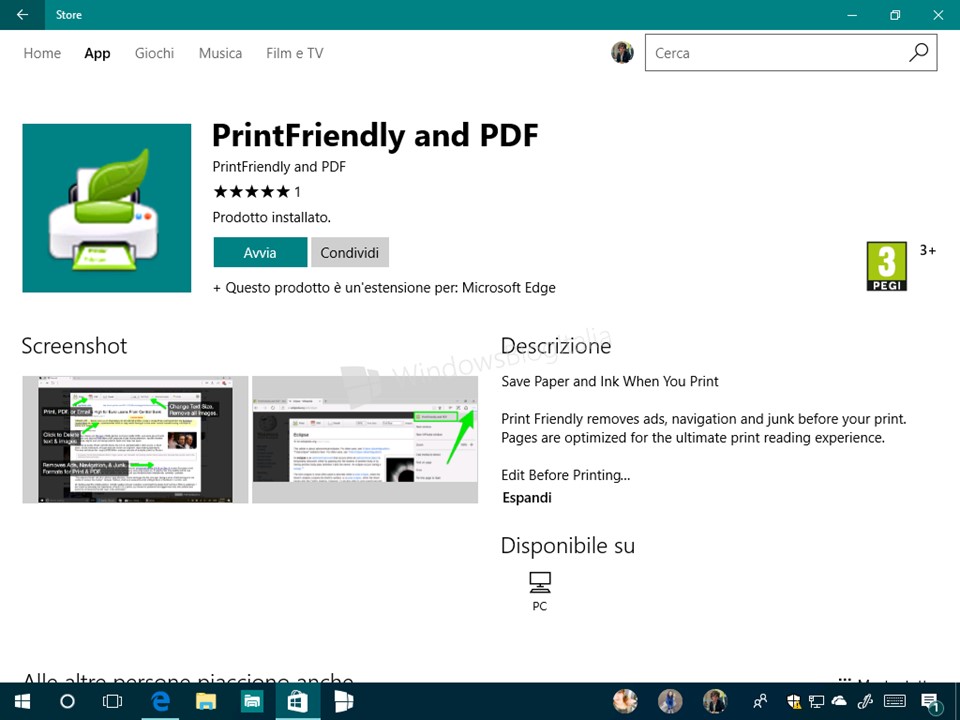
Task: Open the PrintFriendly and PDF publisher link
Action: click(x=279, y=167)
